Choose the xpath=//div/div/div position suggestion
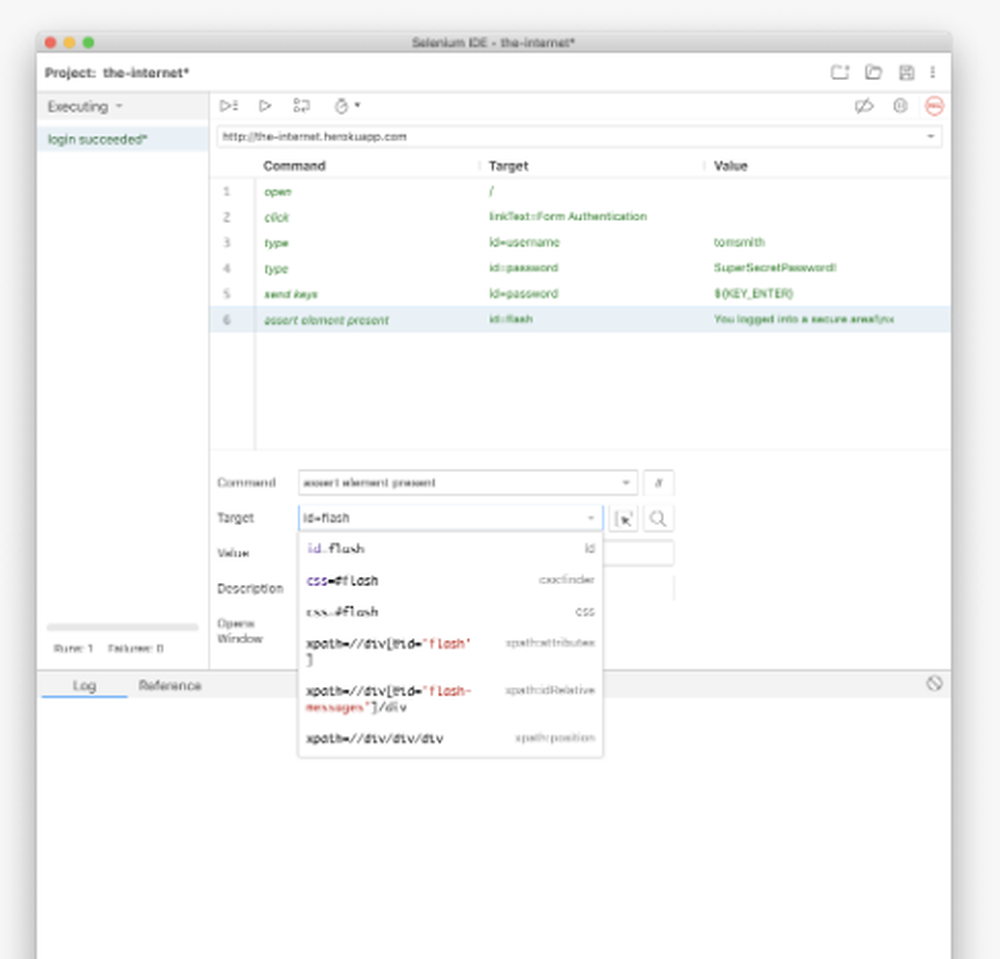Viewport: 1000px width, 959px height. (450, 738)
